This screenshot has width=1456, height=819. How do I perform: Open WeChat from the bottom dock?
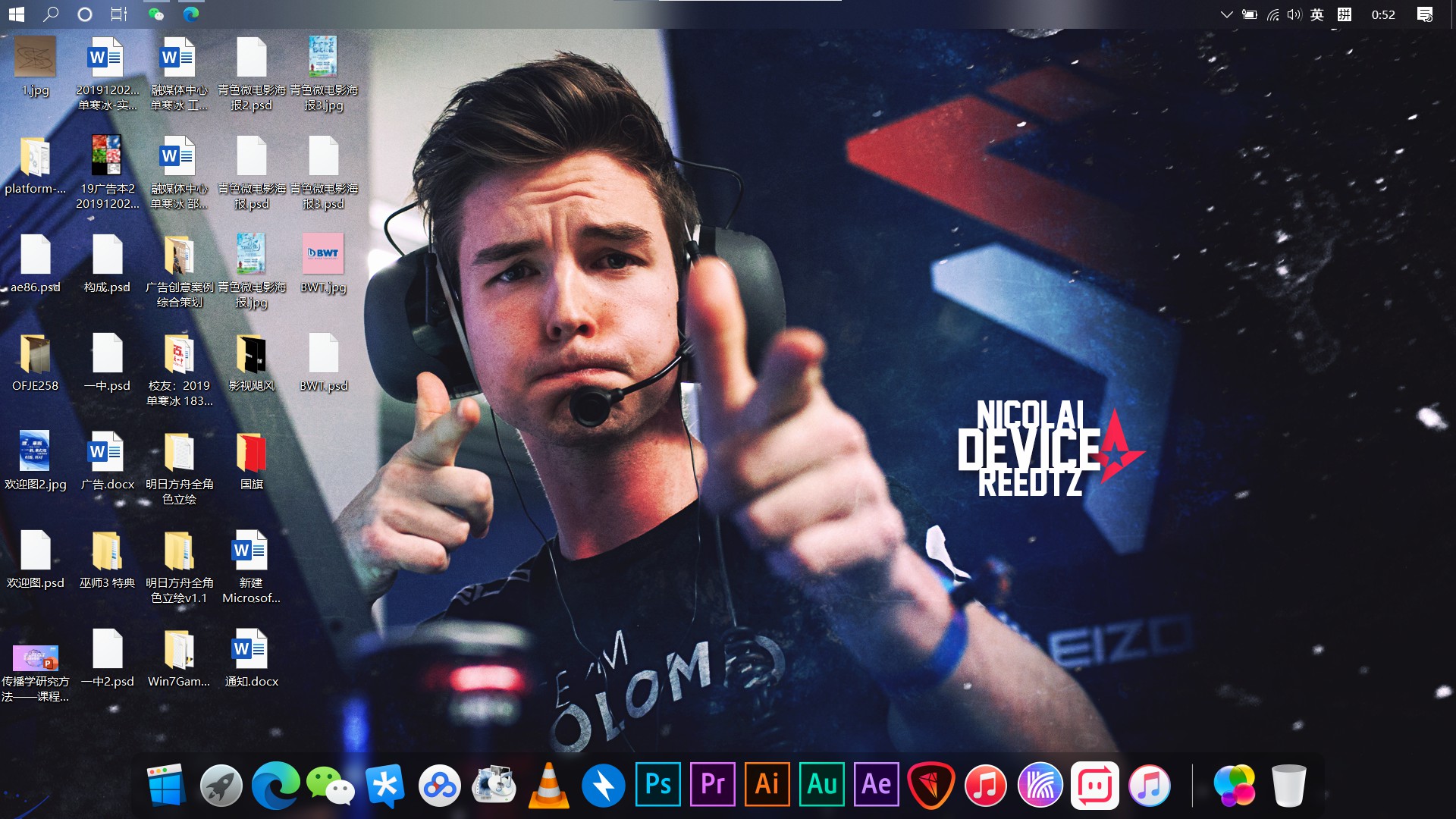pyautogui.click(x=330, y=786)
